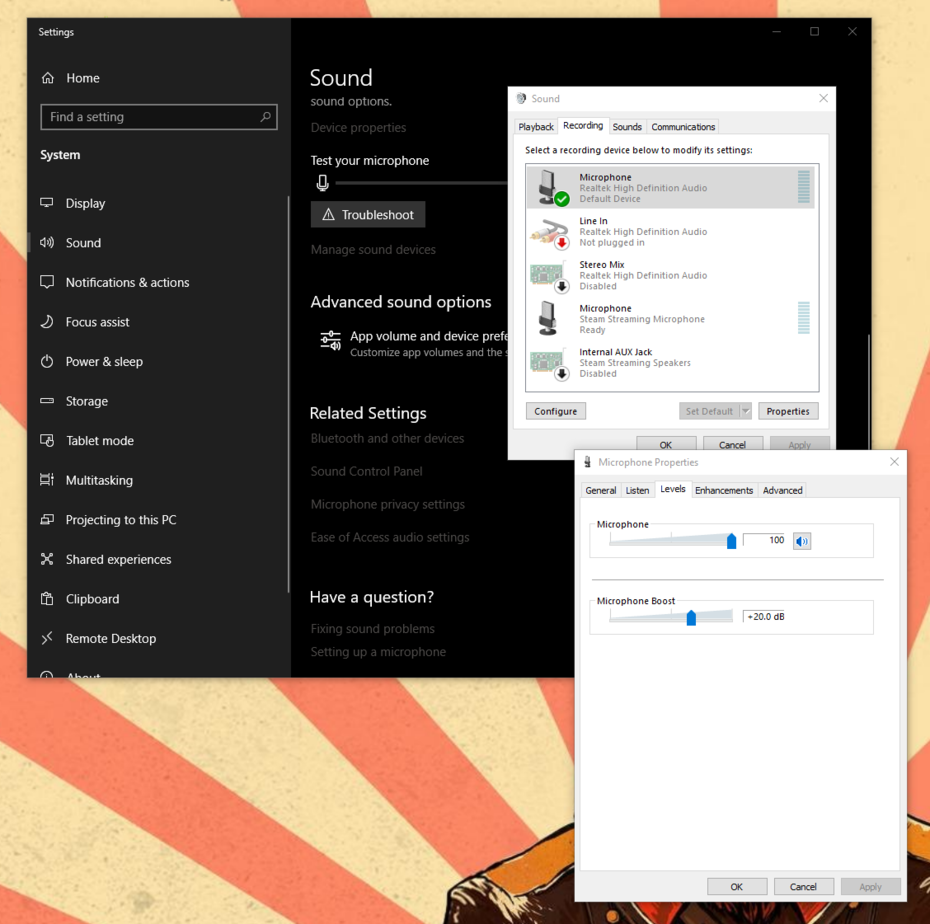Viewport: 930px width, 924px height.
Task: Open the Sounds tab
Action: 627,127
